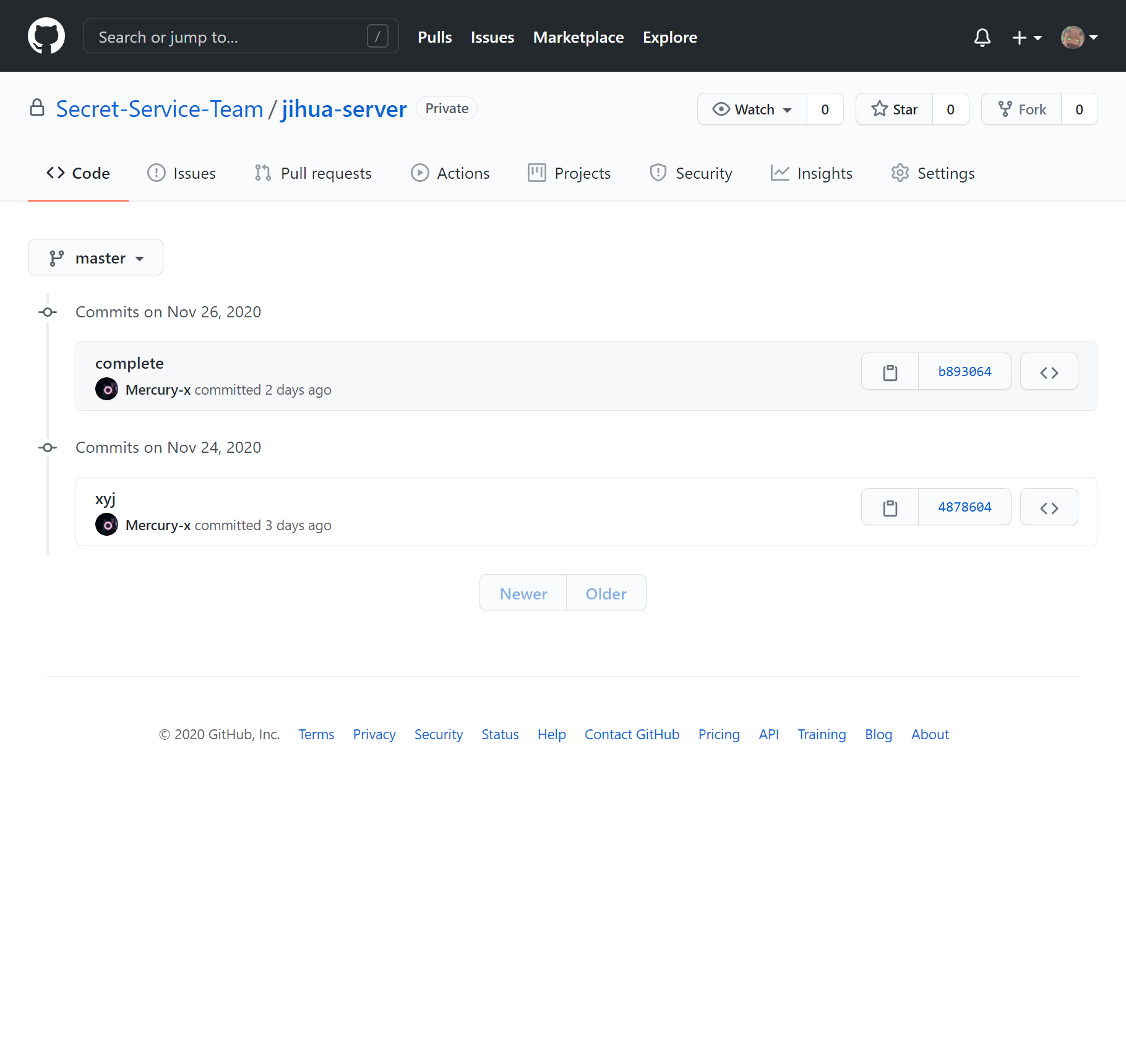Image resolution: width=1126 pixels, height=1064 pixels.
Task: Copy the full SHA for commit 4878604
Action: click(890, 507)
